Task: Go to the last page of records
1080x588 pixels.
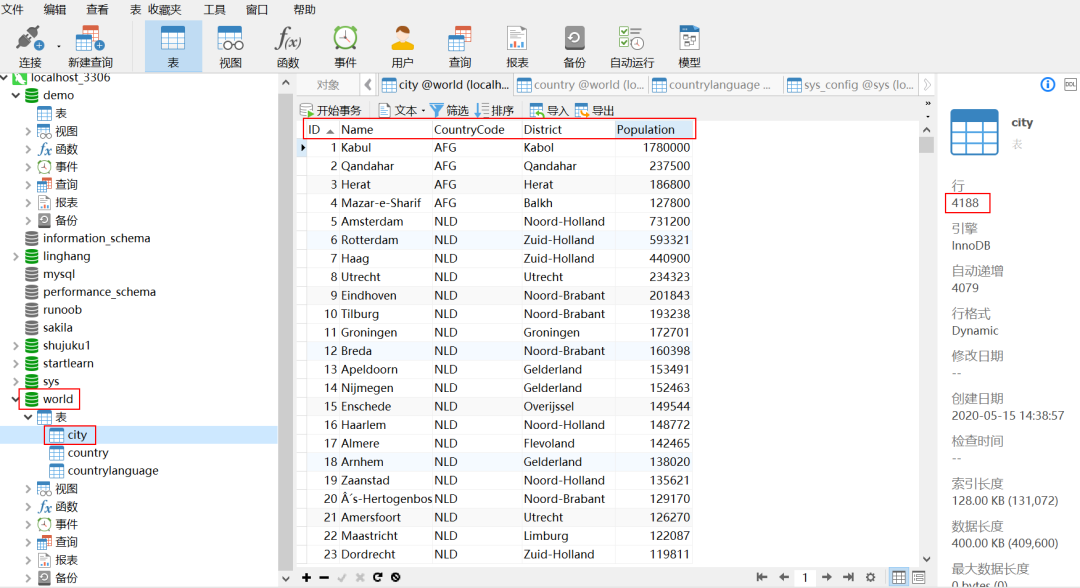Action: (x=849, y=577)
